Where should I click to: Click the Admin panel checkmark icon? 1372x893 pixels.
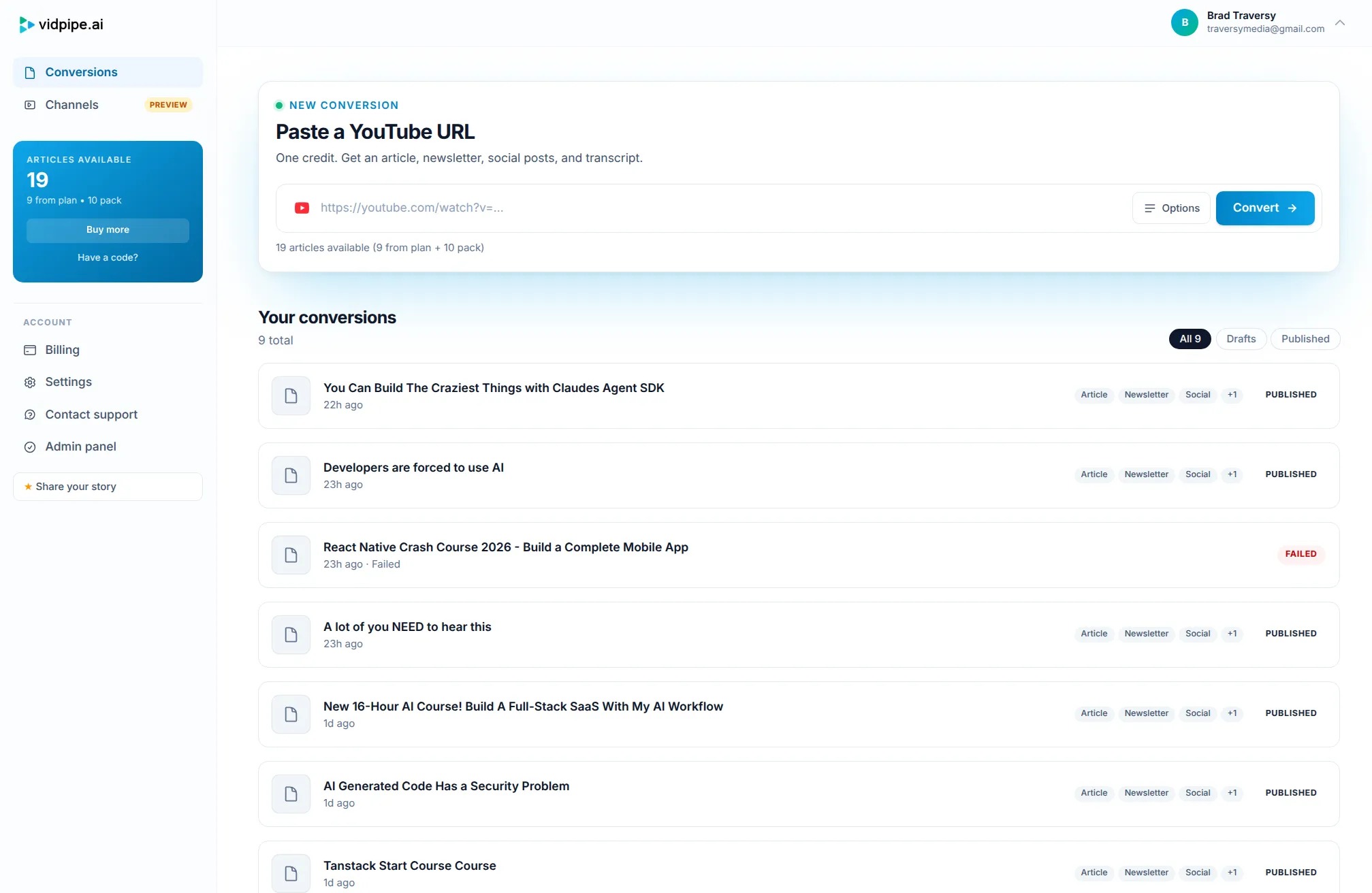[30, 447]
